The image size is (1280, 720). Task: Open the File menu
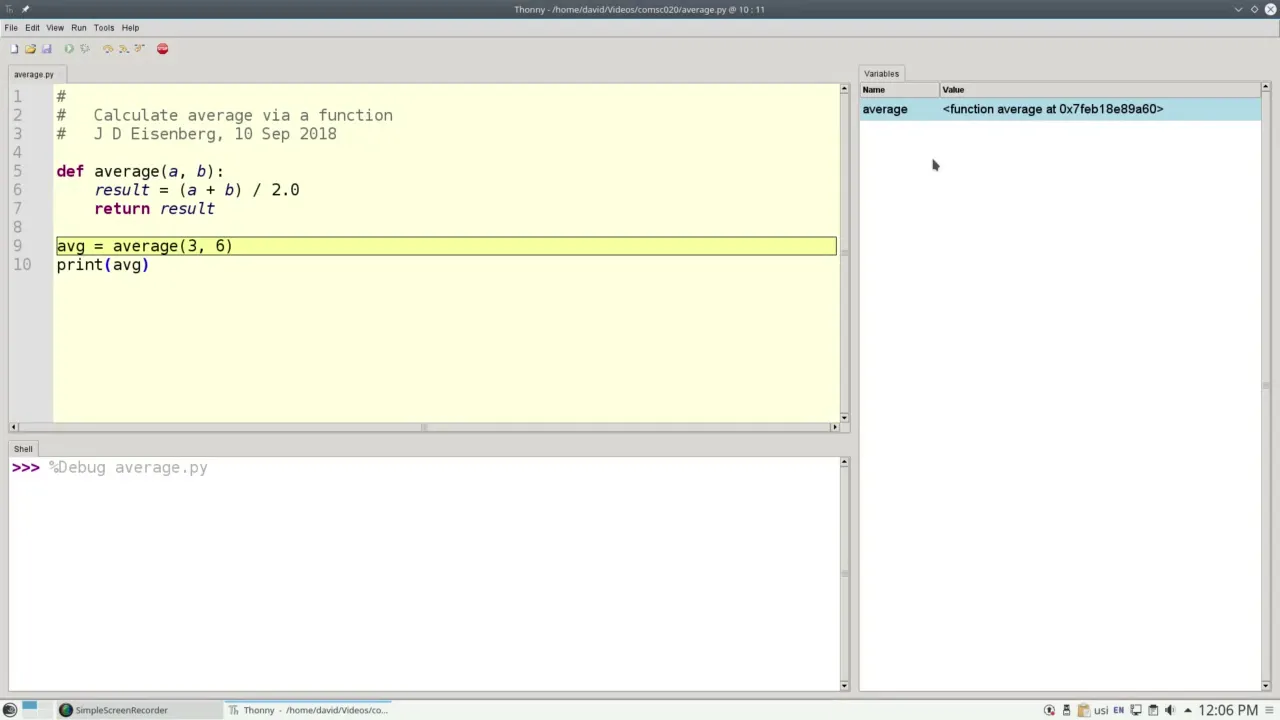11,28
